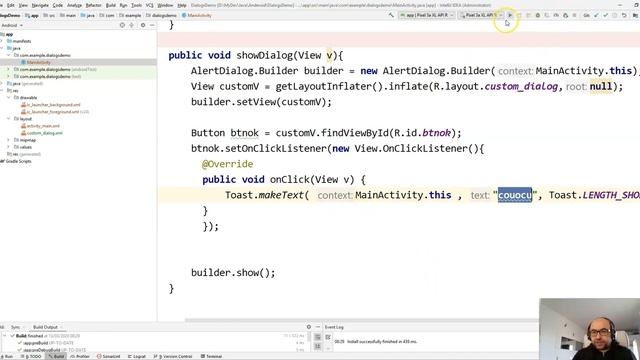Click the Project panel settings gear icon
The height and width of the screenshot is (360, 640).
143,25
